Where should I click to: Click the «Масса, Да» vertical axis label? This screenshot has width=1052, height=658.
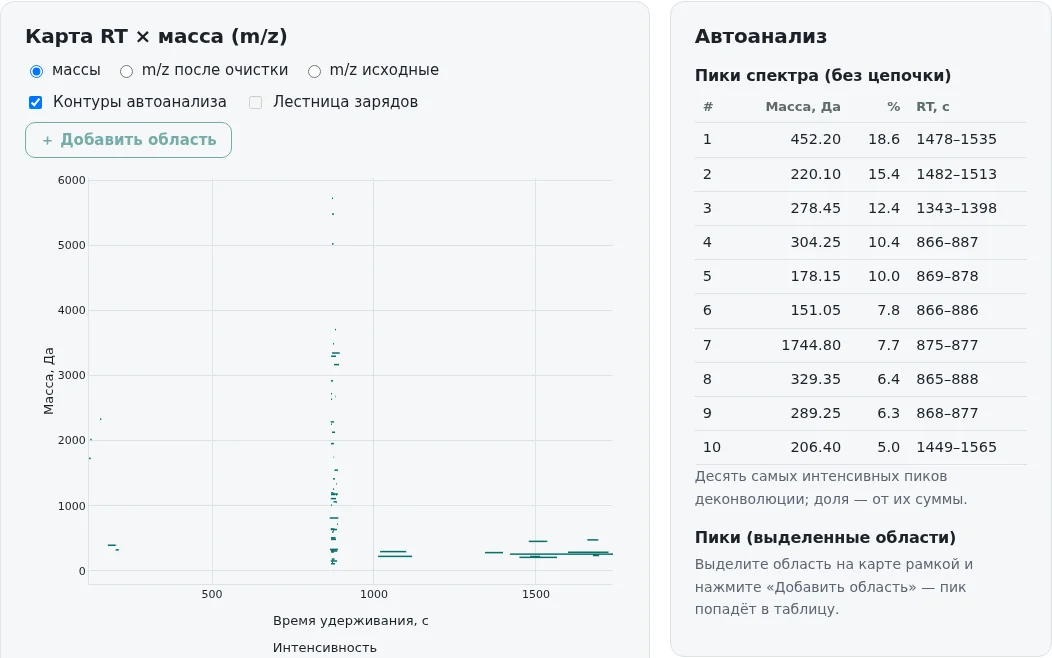[48, 380]
